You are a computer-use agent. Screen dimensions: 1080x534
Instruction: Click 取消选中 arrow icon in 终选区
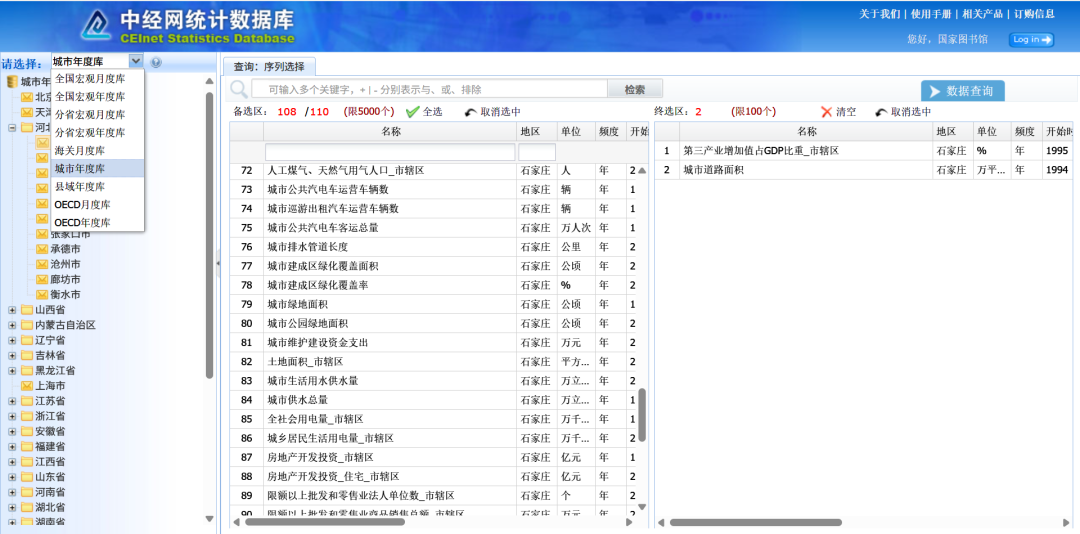tap(881, 112)
